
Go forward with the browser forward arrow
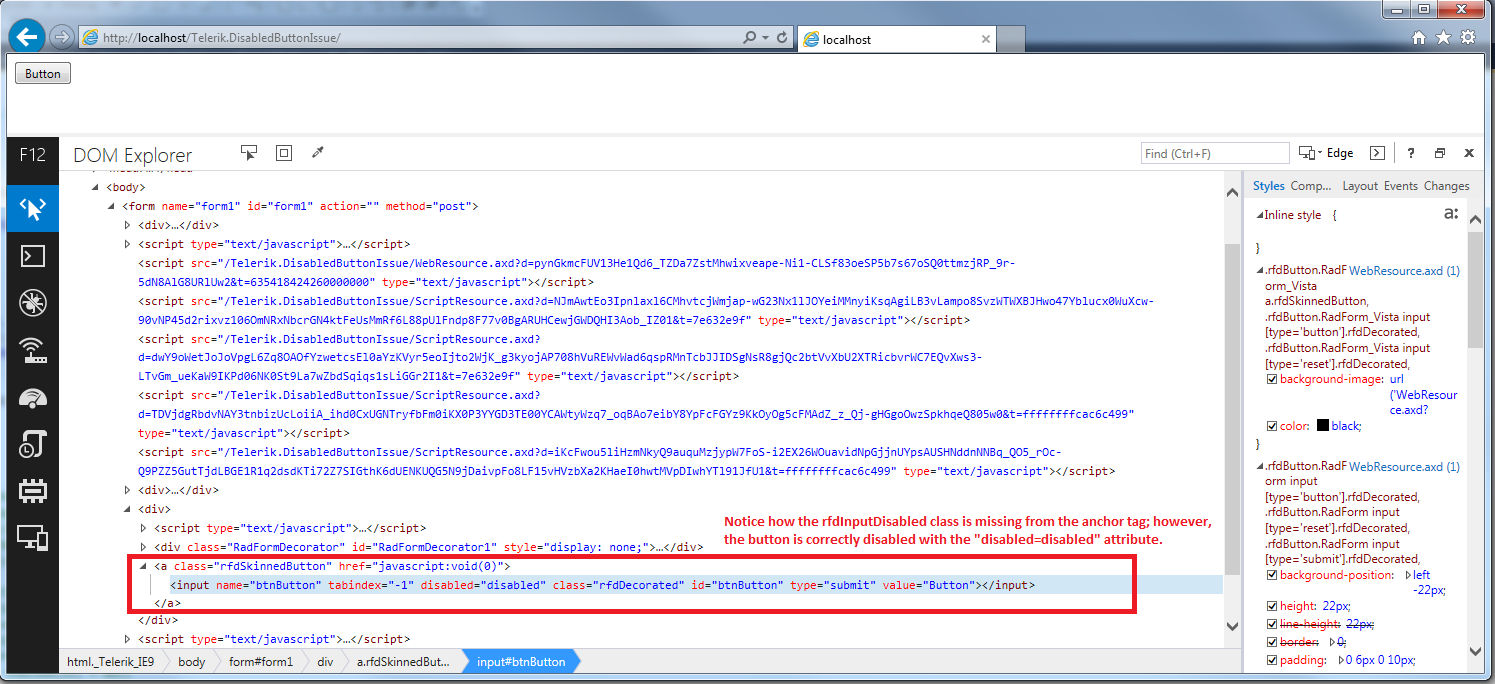click(61, 38)
